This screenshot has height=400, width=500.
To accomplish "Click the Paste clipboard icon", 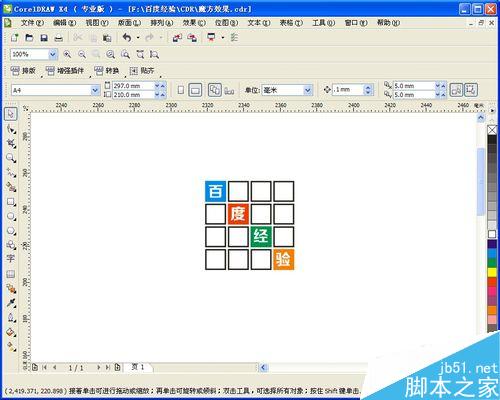I will coord(107,38).
